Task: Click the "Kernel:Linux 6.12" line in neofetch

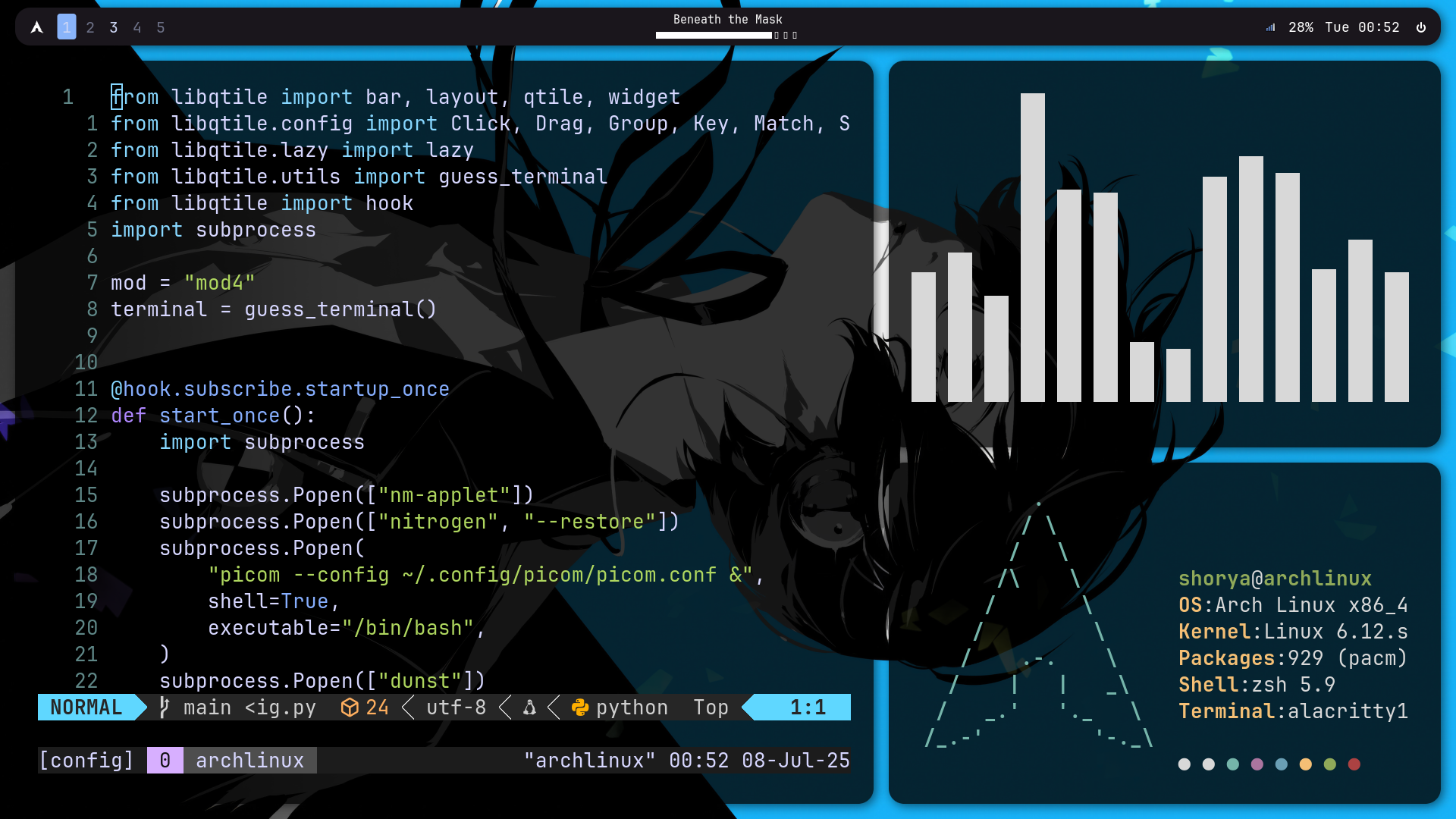Action: point(1293,632)
